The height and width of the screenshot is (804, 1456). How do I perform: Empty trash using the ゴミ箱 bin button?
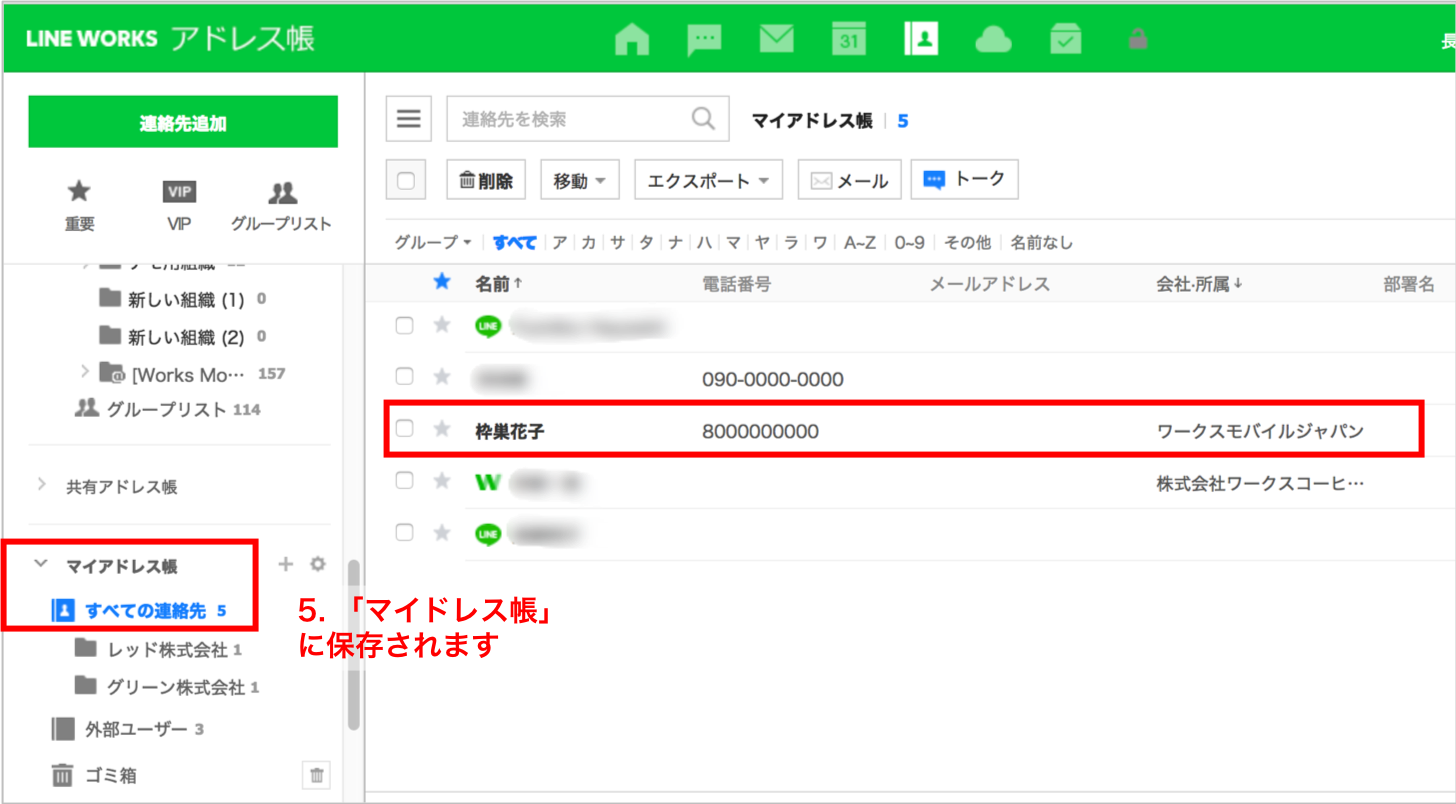(316, 775)
